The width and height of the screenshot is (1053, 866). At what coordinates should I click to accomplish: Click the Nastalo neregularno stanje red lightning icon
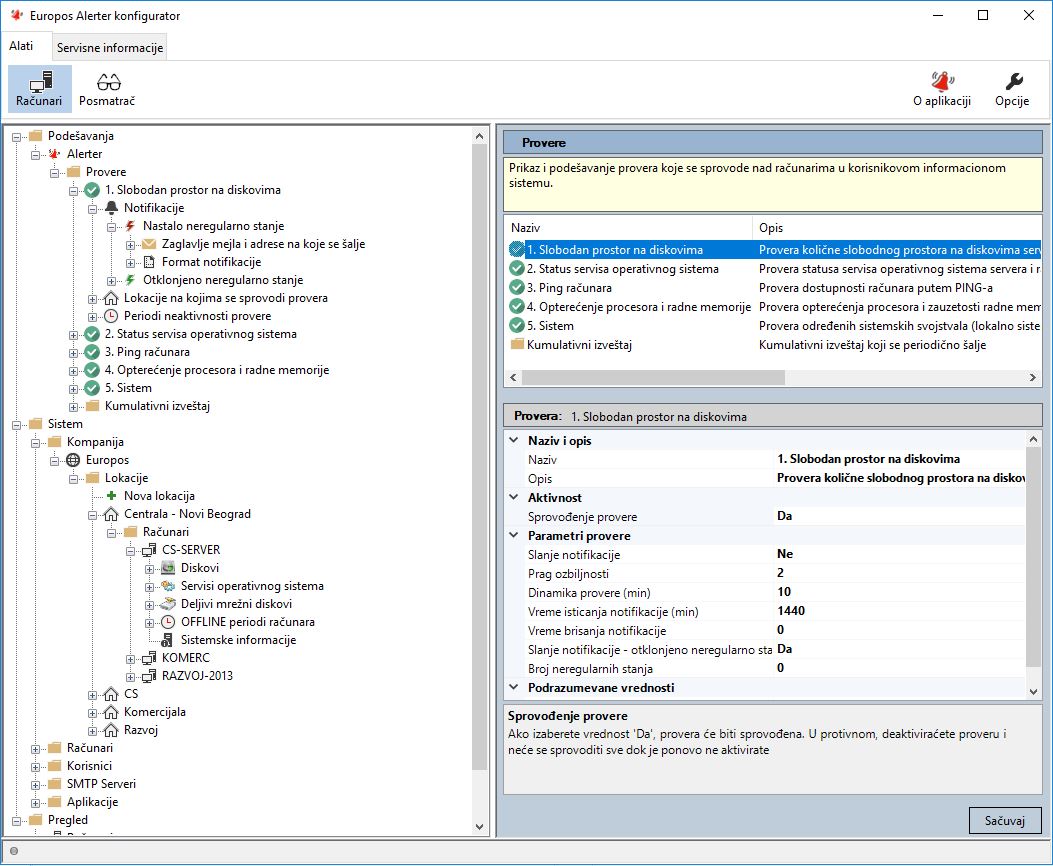pyautogui.click(x=130, y=226)
